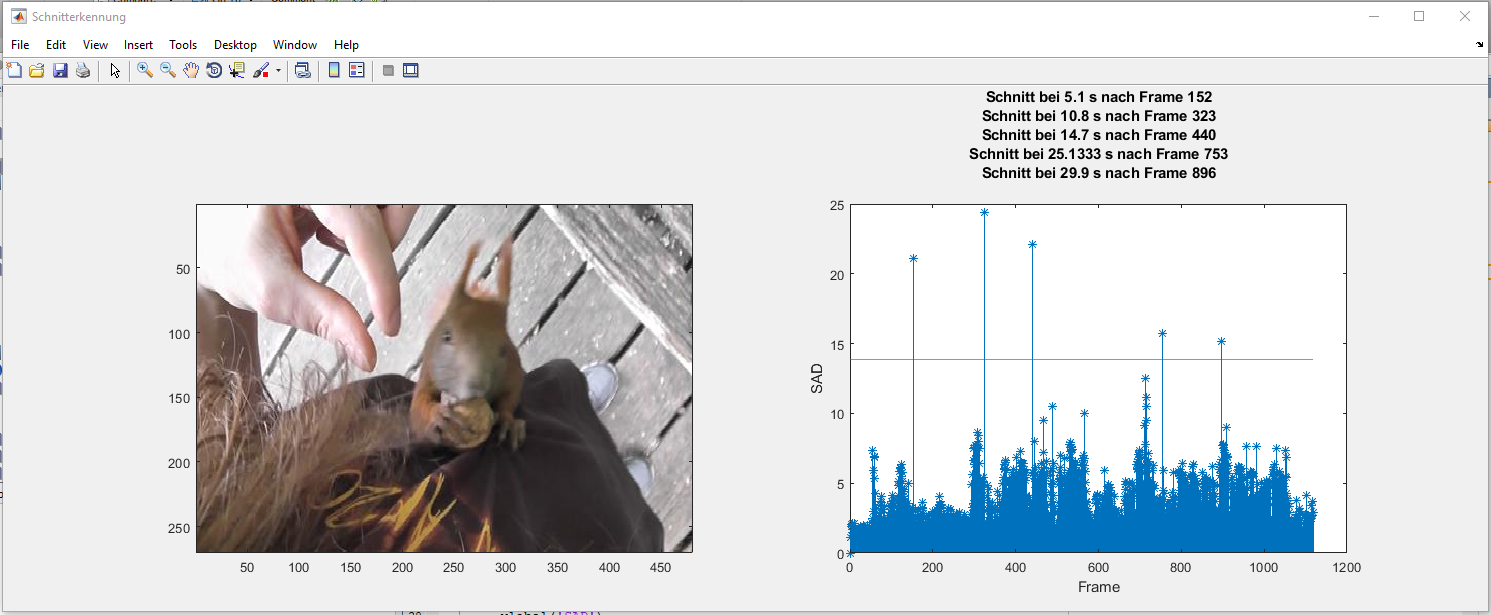Screen dimensions: 1491x615
Task: Expand the brush color dropdown arrow
Action: [x=278, y=71]
